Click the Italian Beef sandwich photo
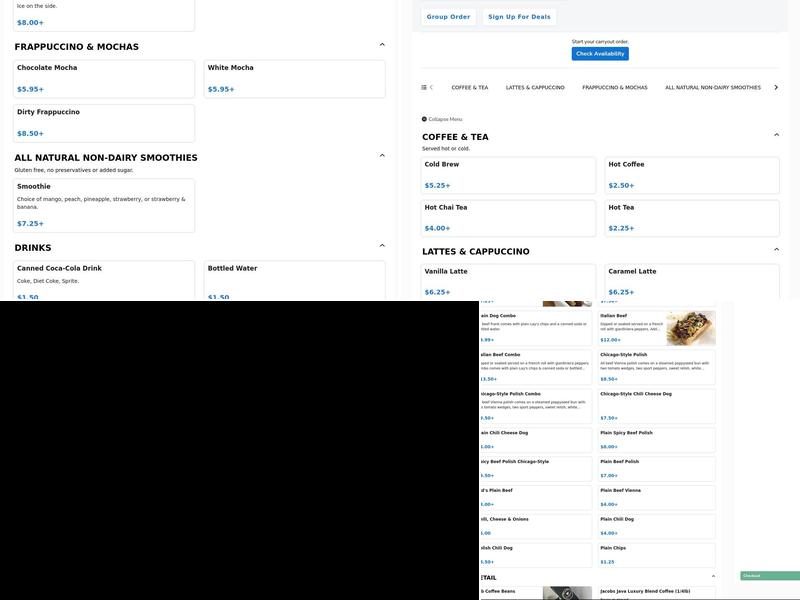 [690, 328]
